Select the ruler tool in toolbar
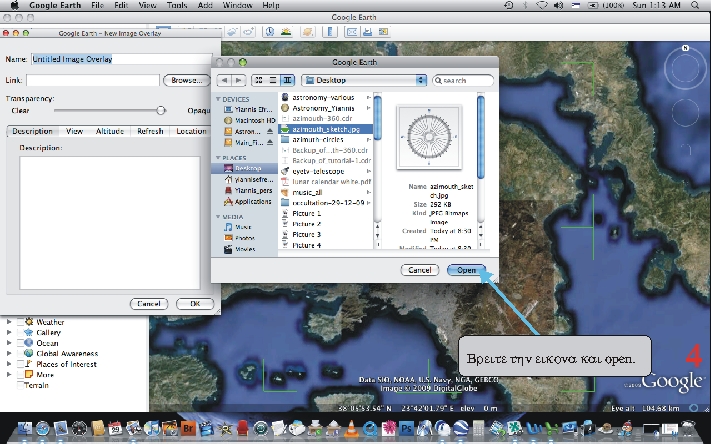Viewport: 711px width, 444px height. pyautogui.click(x=330, y=32)
